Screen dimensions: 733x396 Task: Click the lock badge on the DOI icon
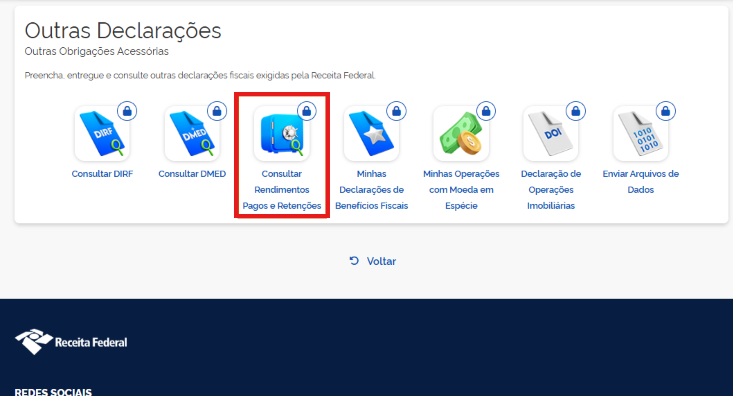pyautogui.click(x=576, y=111)
